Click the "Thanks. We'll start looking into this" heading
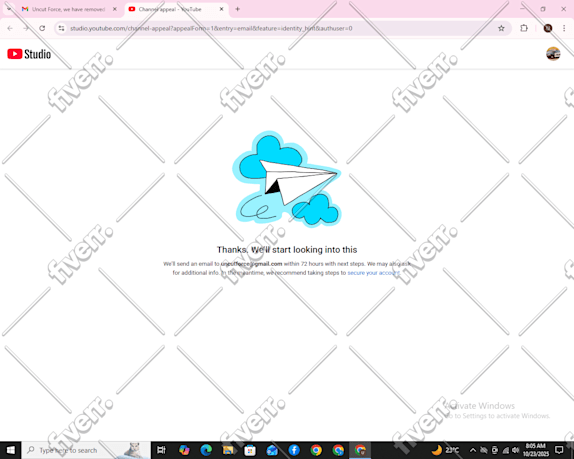 click(287, 250)
